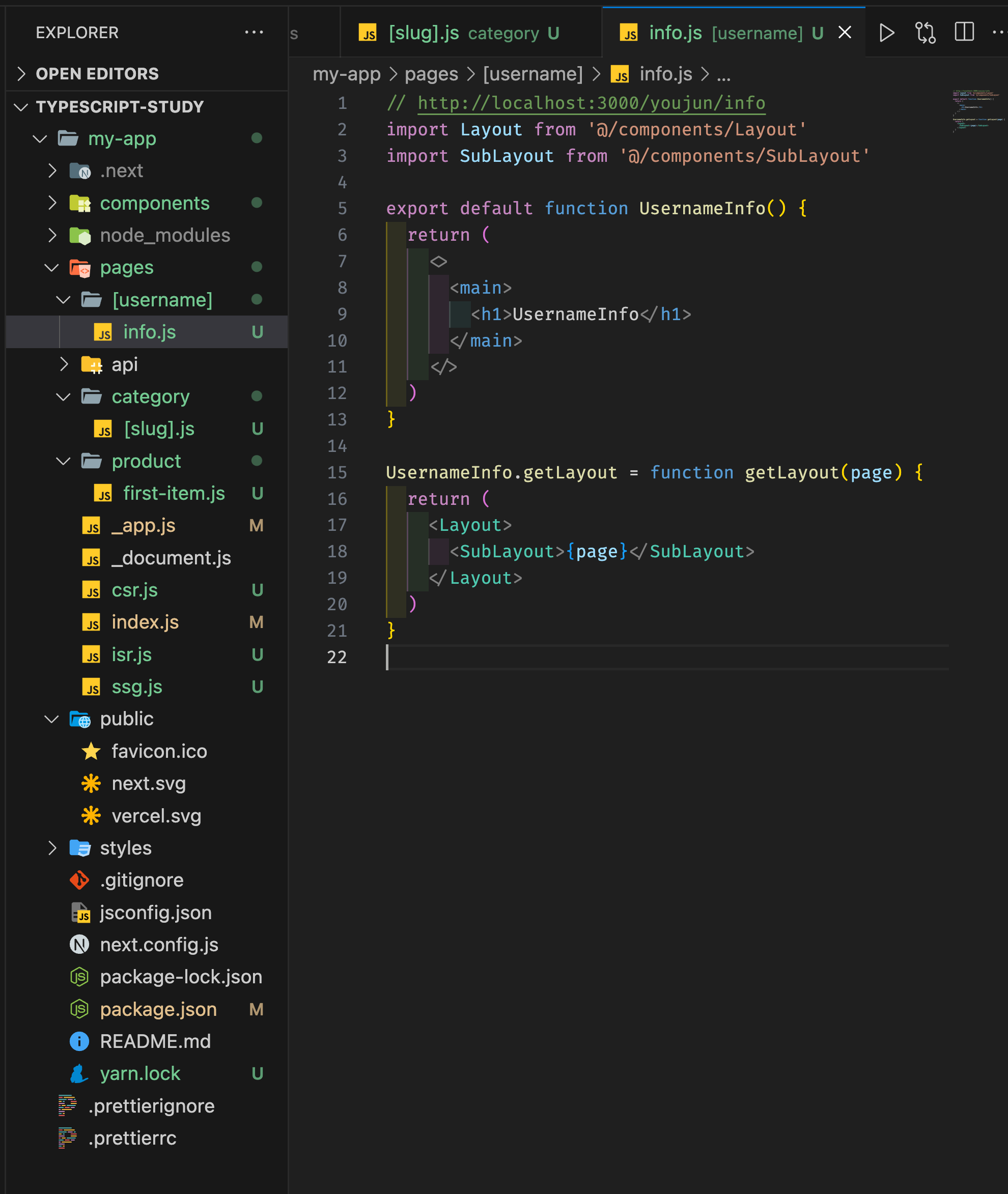Viewport: 1008px width, 1194px height.
Task: Click the code minimap preview
Action: (x=977, y=111)
